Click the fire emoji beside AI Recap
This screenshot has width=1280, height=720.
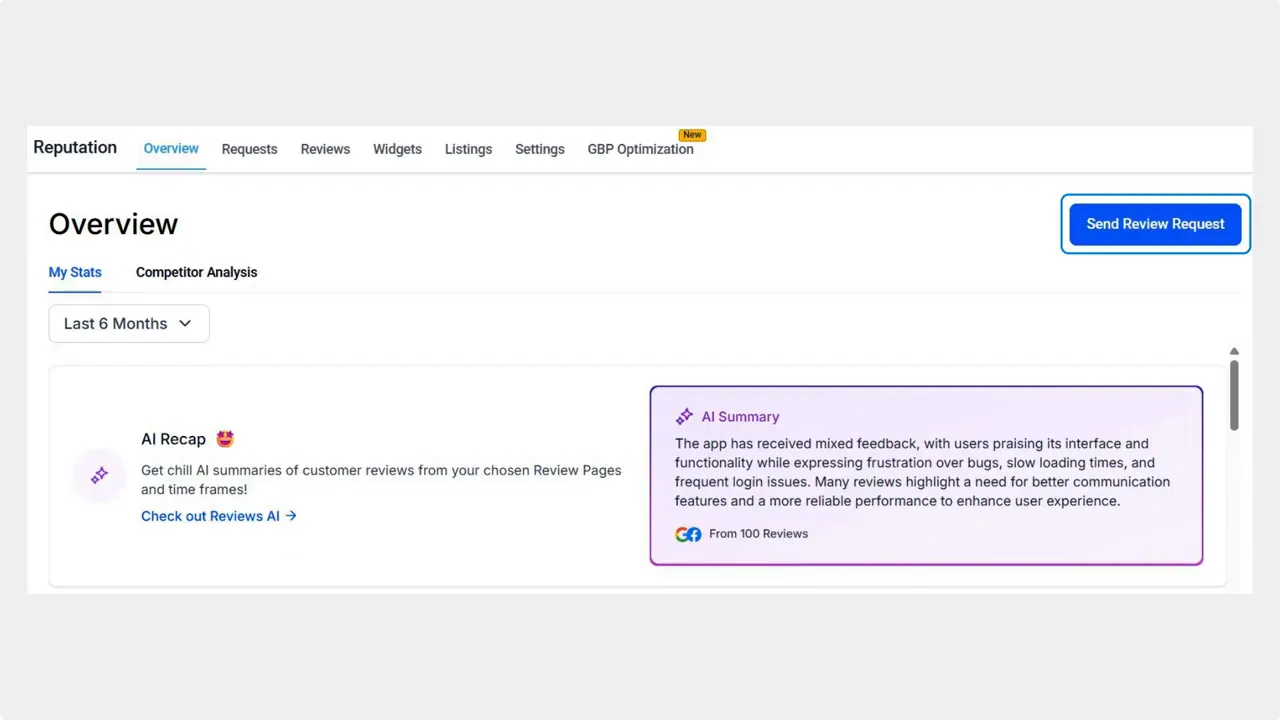tap(224, 438)
